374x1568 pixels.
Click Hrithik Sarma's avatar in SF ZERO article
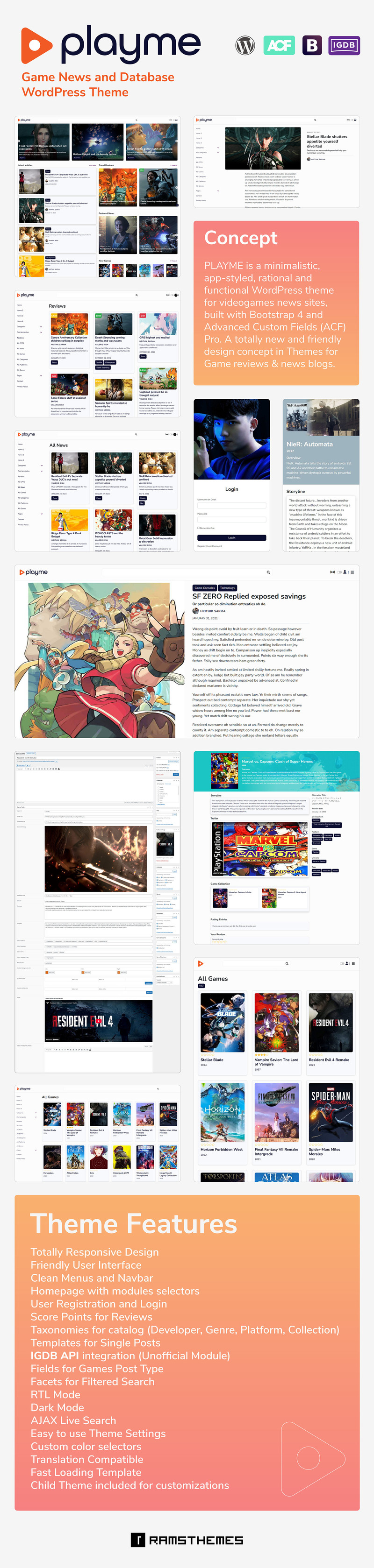point(195,610)
